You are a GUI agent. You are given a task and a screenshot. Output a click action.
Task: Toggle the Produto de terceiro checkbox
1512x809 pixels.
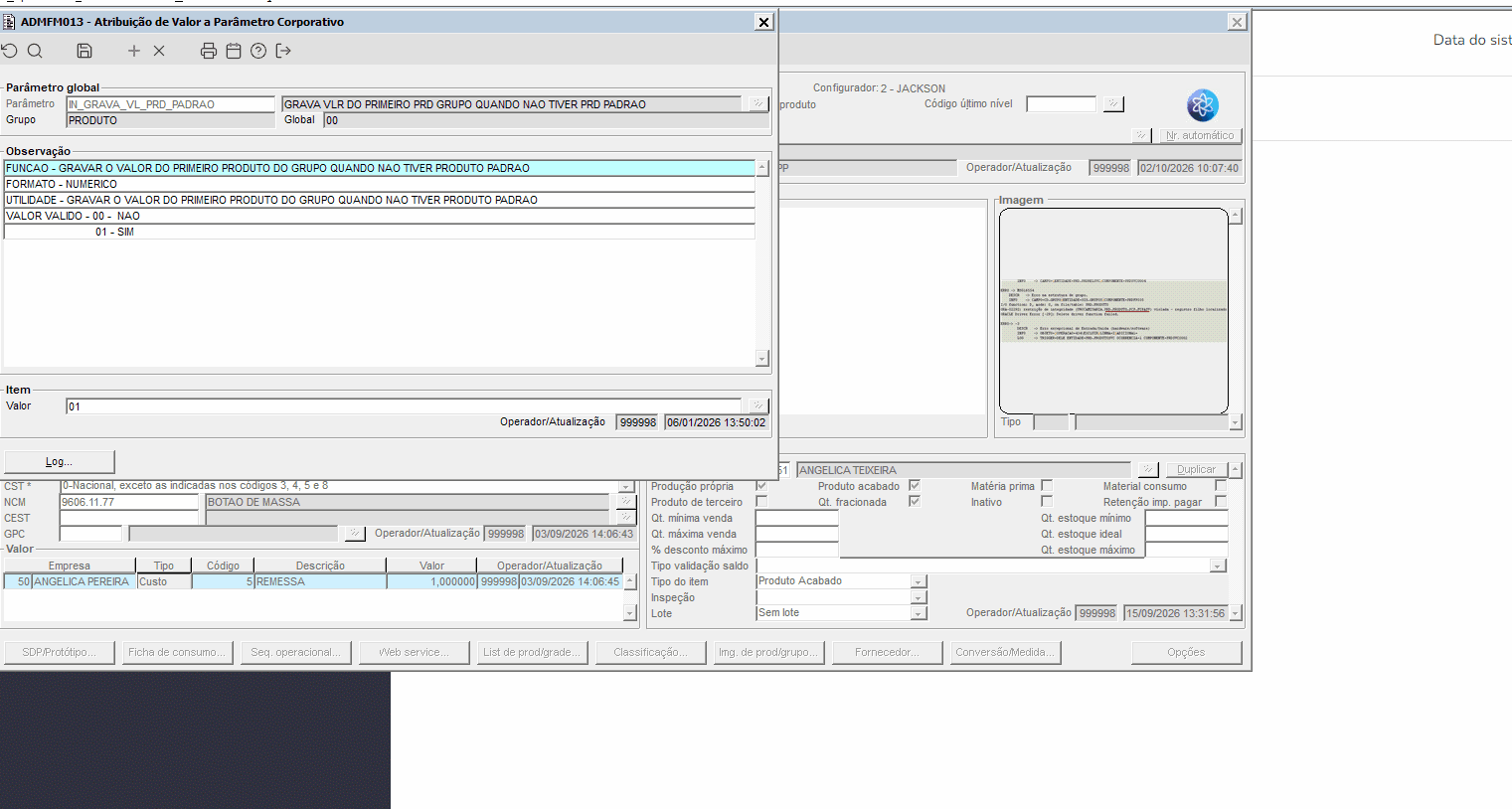click(761, 502)
